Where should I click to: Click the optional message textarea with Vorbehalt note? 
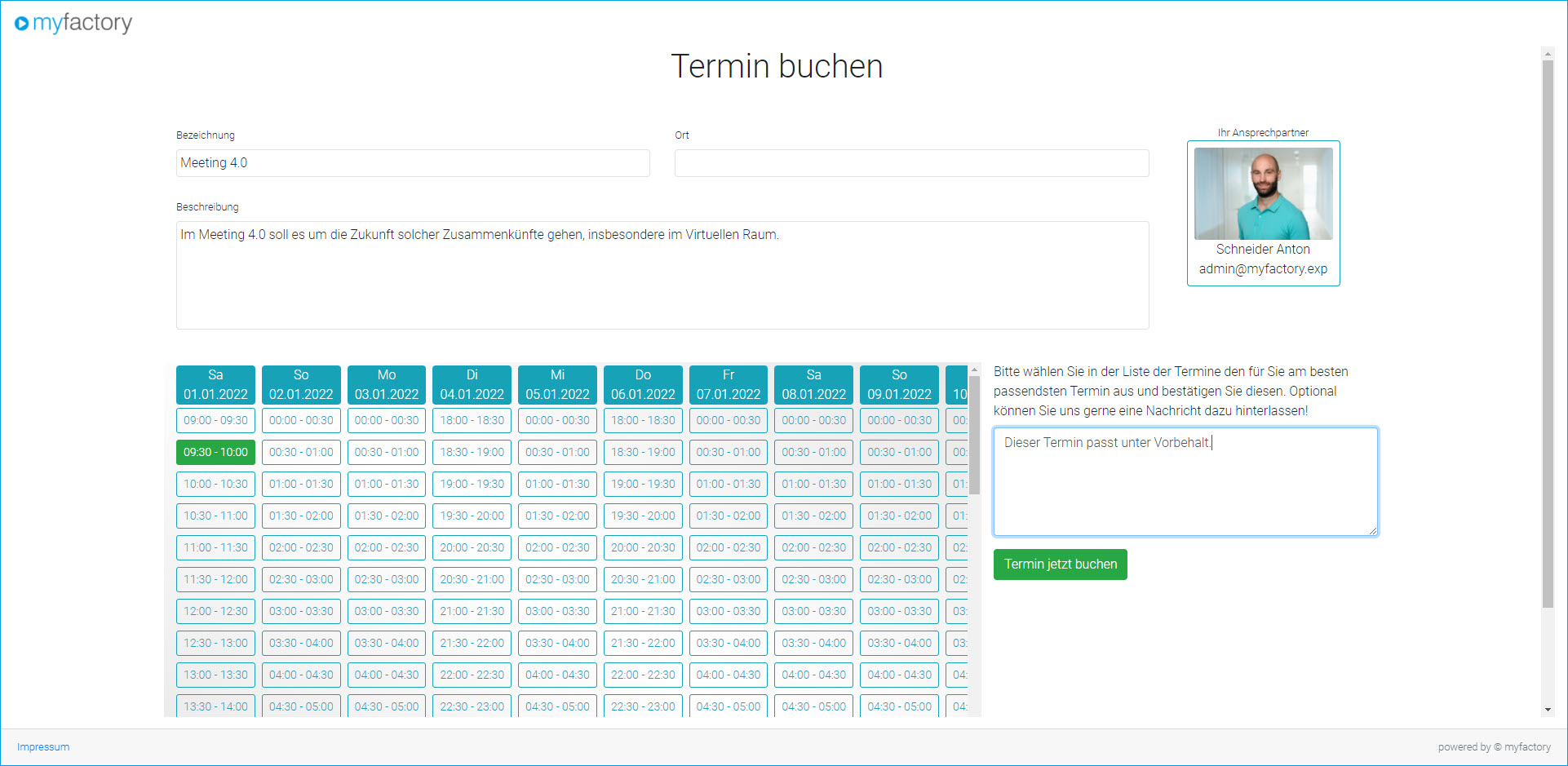click(x=1184, y=481)
